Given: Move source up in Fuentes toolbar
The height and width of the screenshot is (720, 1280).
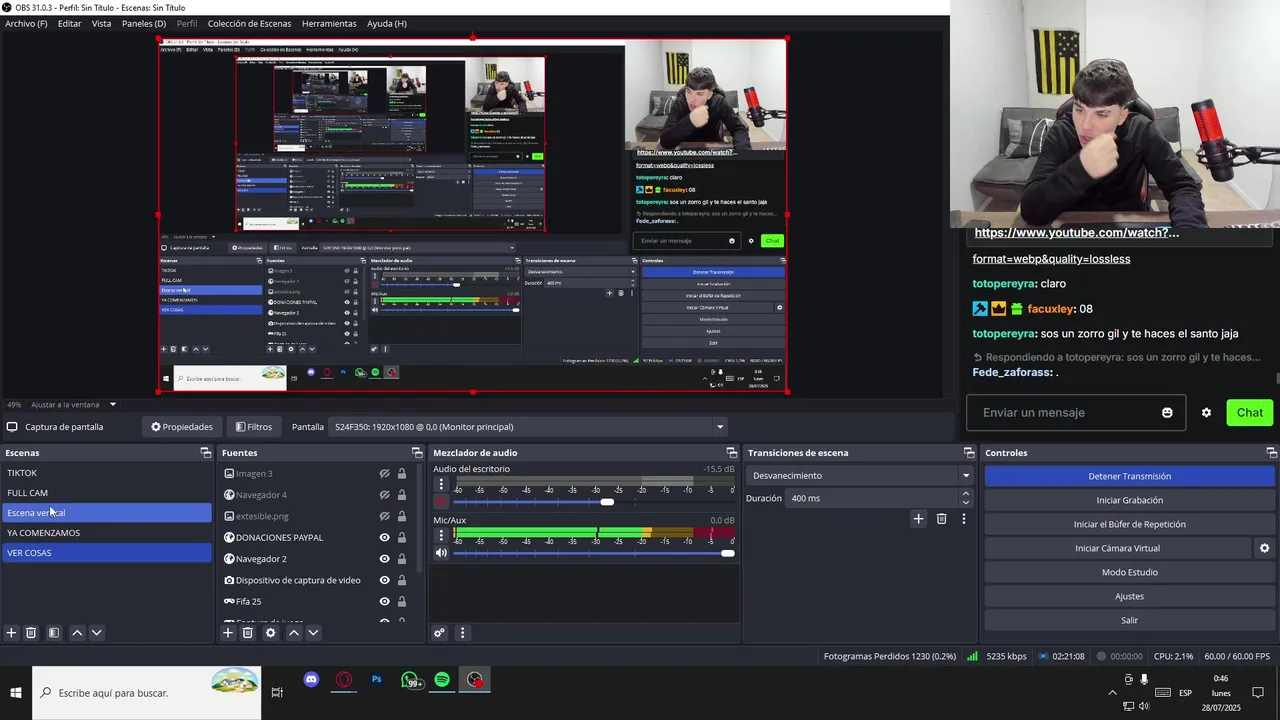Looking at the screenshot, I should click(294, 633).
